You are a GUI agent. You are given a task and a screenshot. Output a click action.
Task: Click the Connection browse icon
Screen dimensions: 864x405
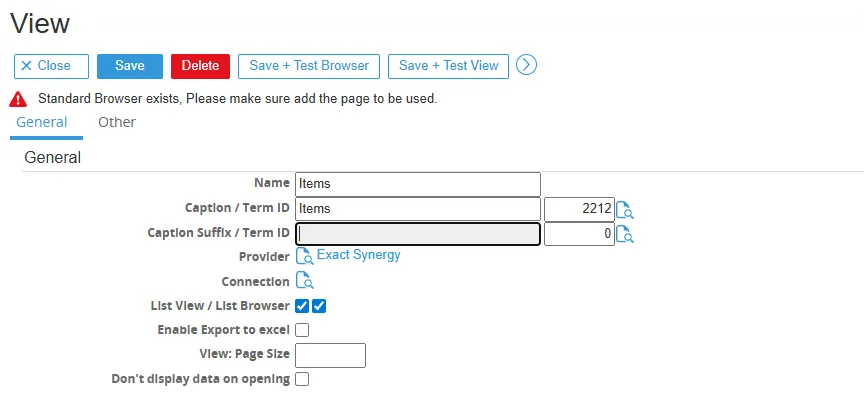click(305, 281)
